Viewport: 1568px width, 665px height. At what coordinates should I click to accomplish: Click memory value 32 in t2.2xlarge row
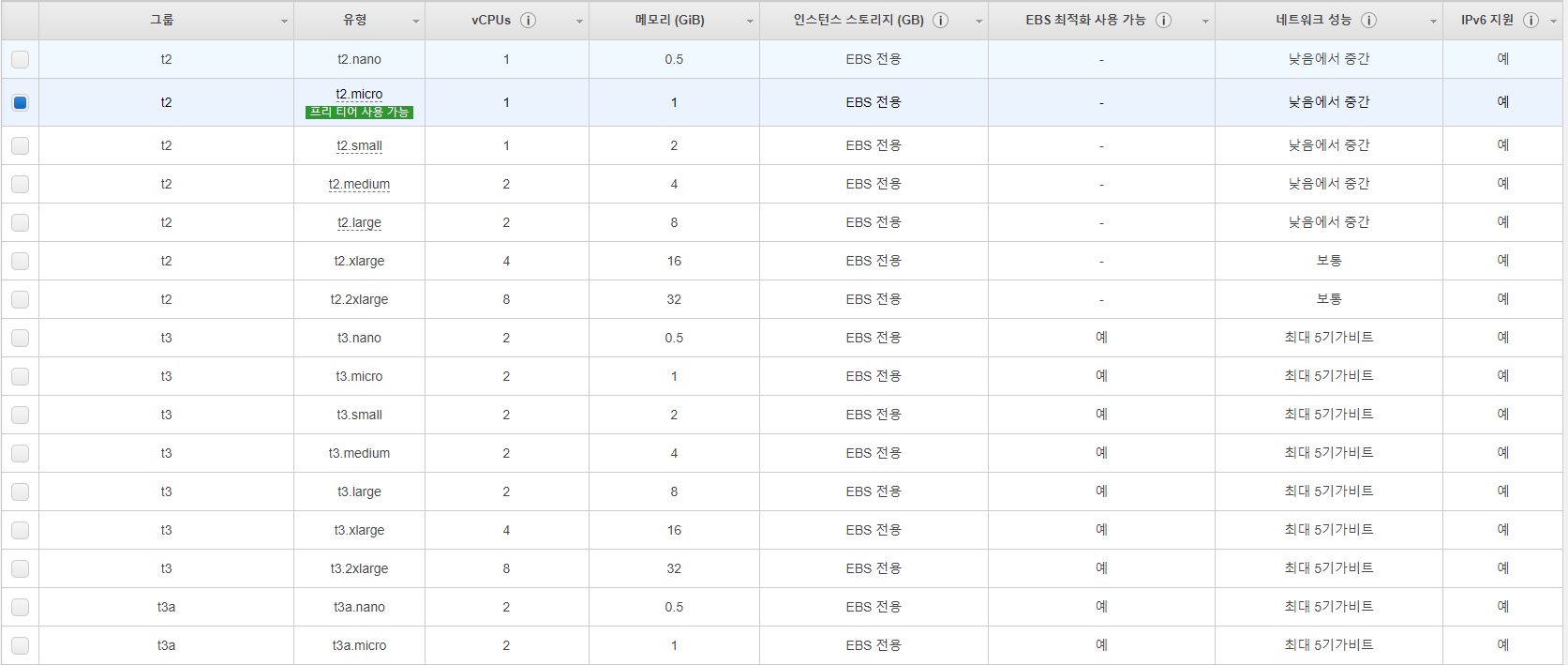pyautogui.click(x=674, y=299)
